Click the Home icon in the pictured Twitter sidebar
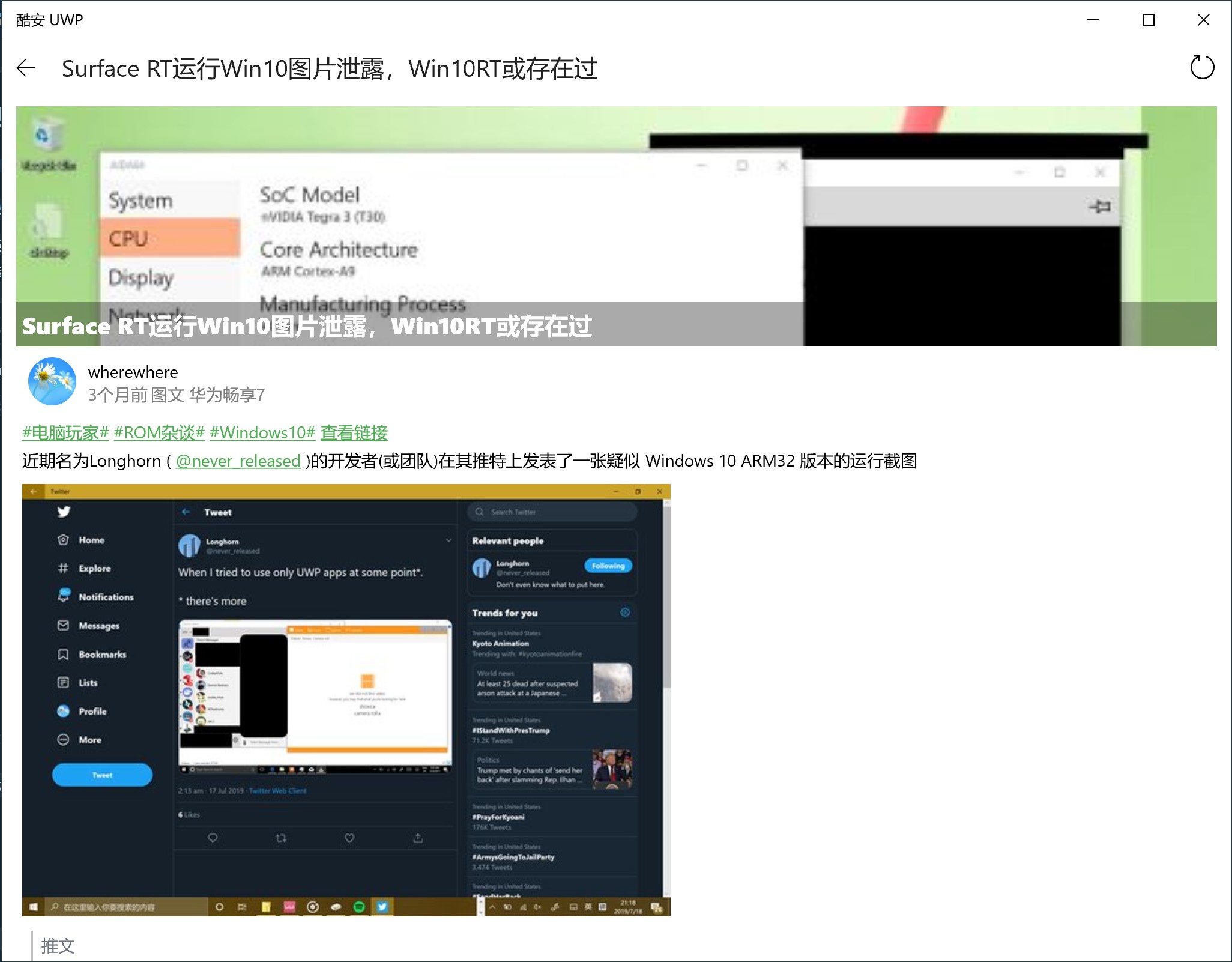 pos(63,540)
